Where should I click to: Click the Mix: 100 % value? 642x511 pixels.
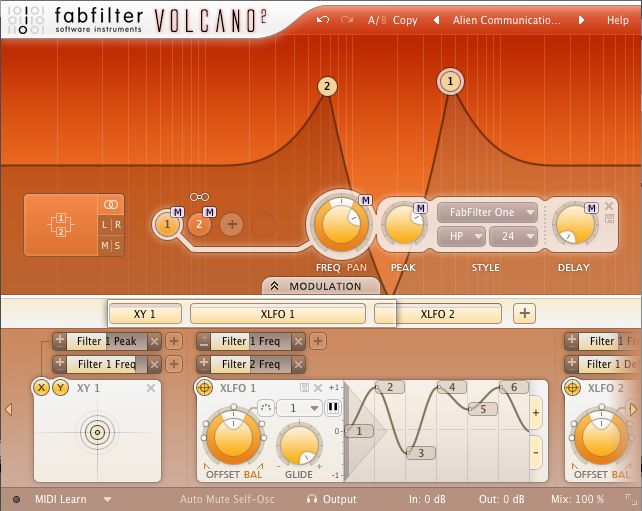(x=577, y=500)
